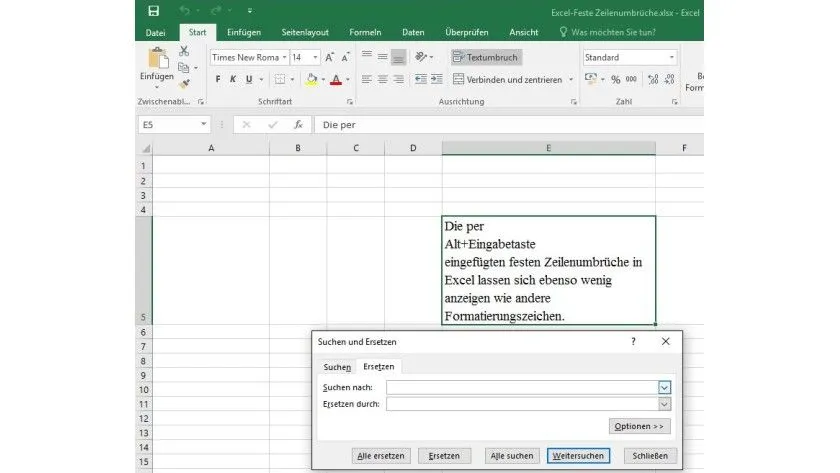Increase font size with larger A icon
This screenshot has width=840, height=473.
tap(329, 57)
